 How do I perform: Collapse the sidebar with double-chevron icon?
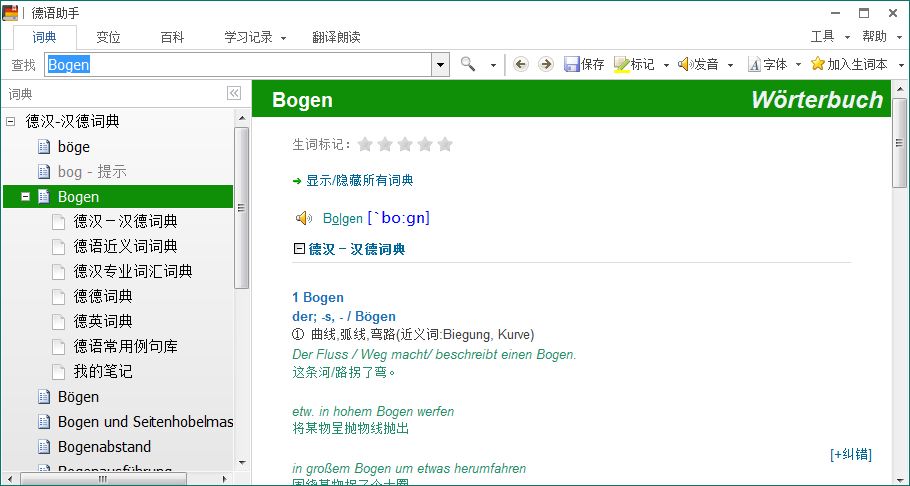coord(234,93)
